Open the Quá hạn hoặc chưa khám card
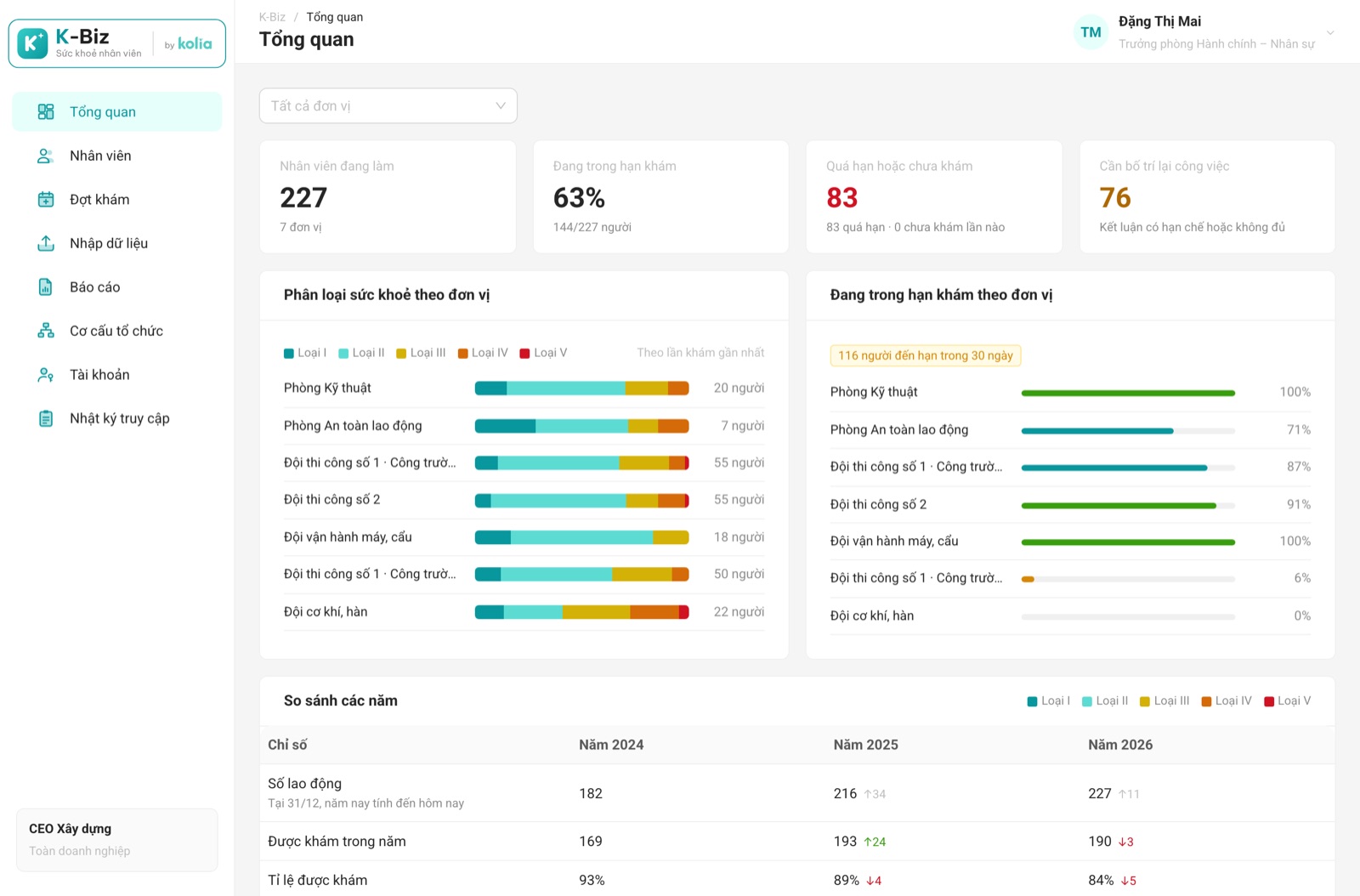 click(x=934, y=197)
